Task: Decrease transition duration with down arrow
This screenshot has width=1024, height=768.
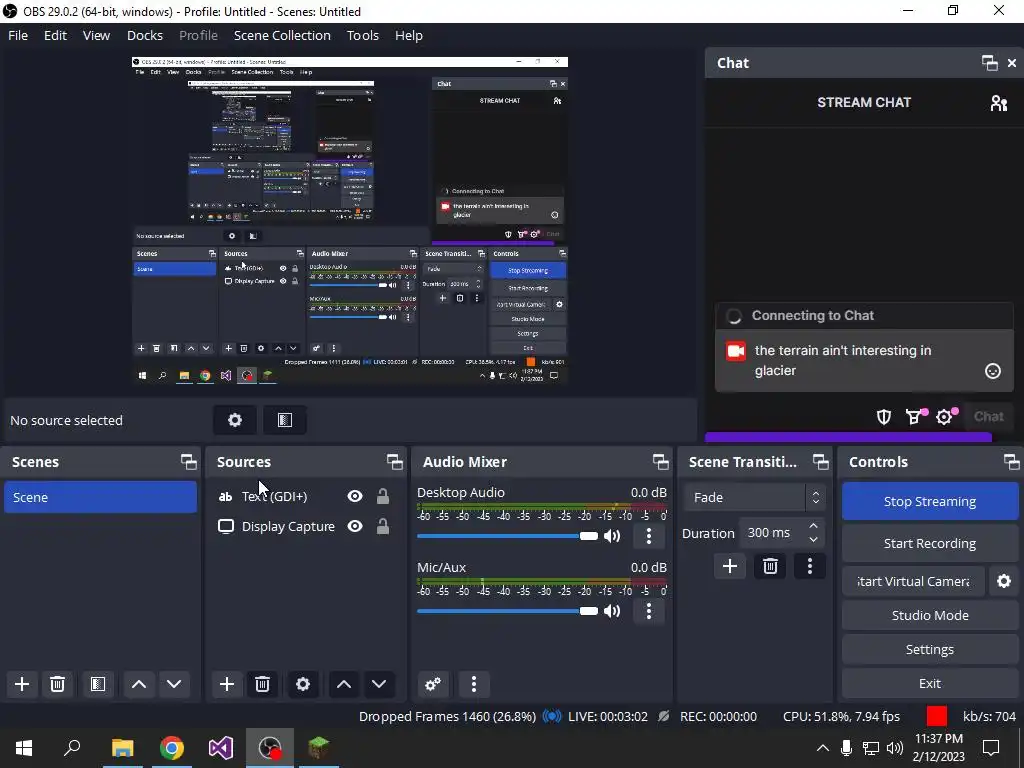Action: [x=814, y=539]
